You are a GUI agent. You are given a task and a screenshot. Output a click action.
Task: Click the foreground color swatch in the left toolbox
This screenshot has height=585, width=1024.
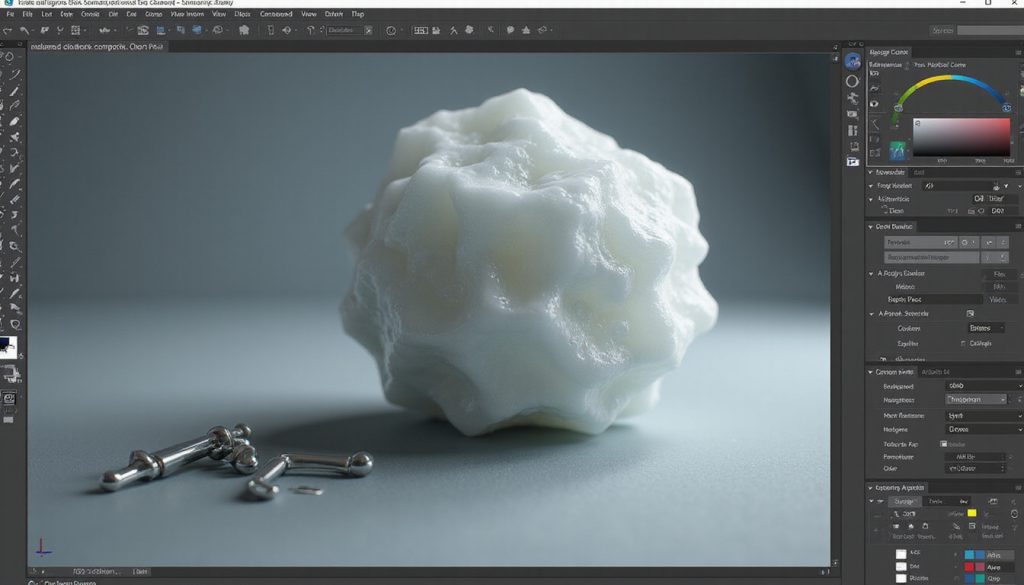point(6,345)
